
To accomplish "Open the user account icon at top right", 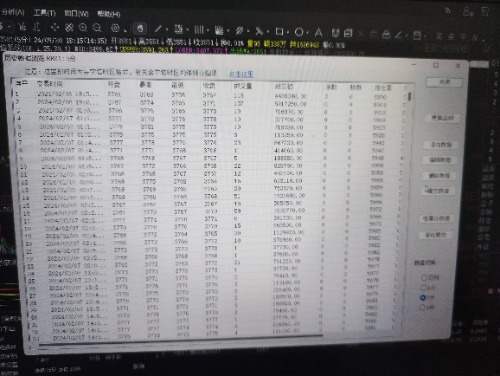I will [467, 12].
